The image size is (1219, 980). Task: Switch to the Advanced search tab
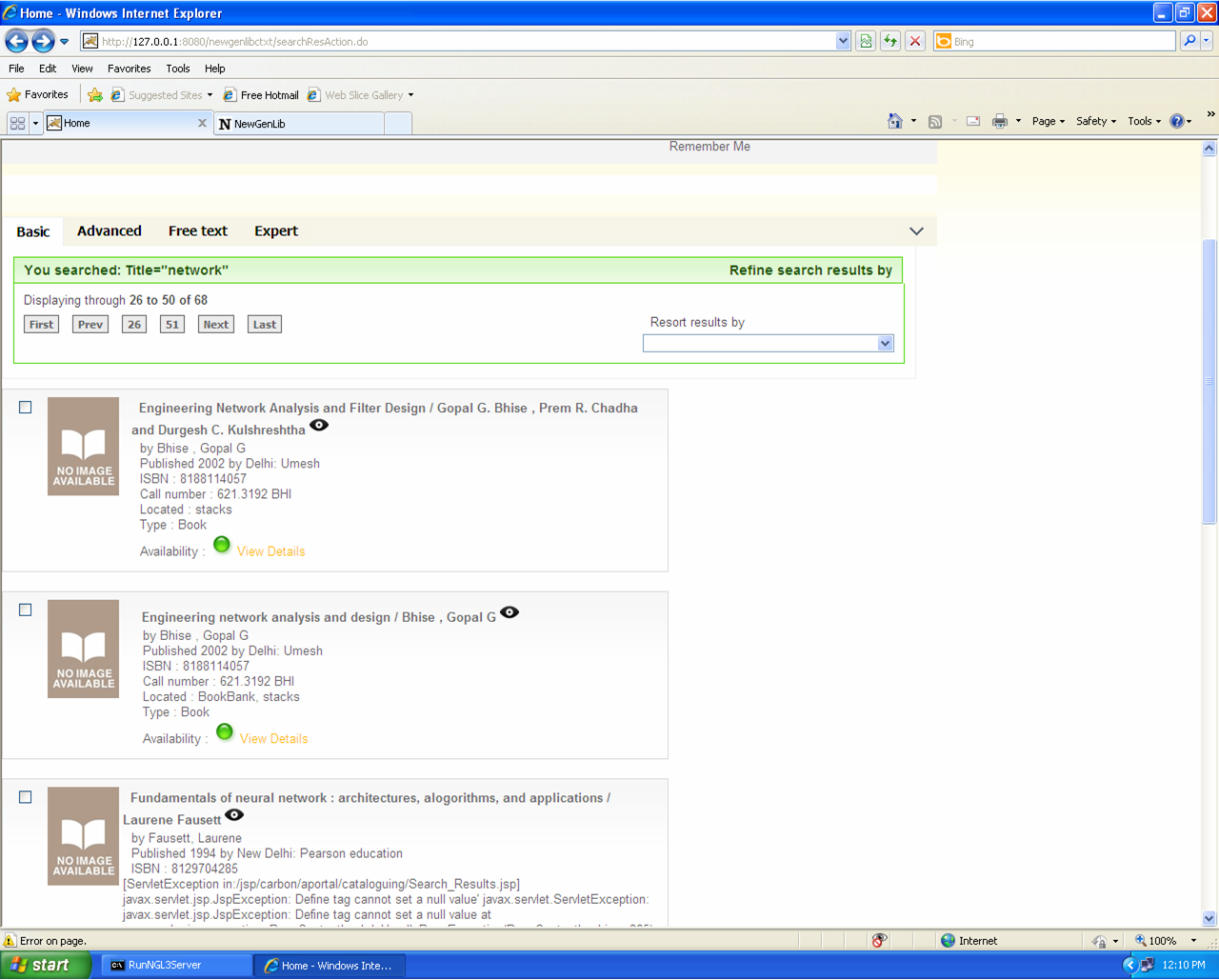[x=109, y=230]
